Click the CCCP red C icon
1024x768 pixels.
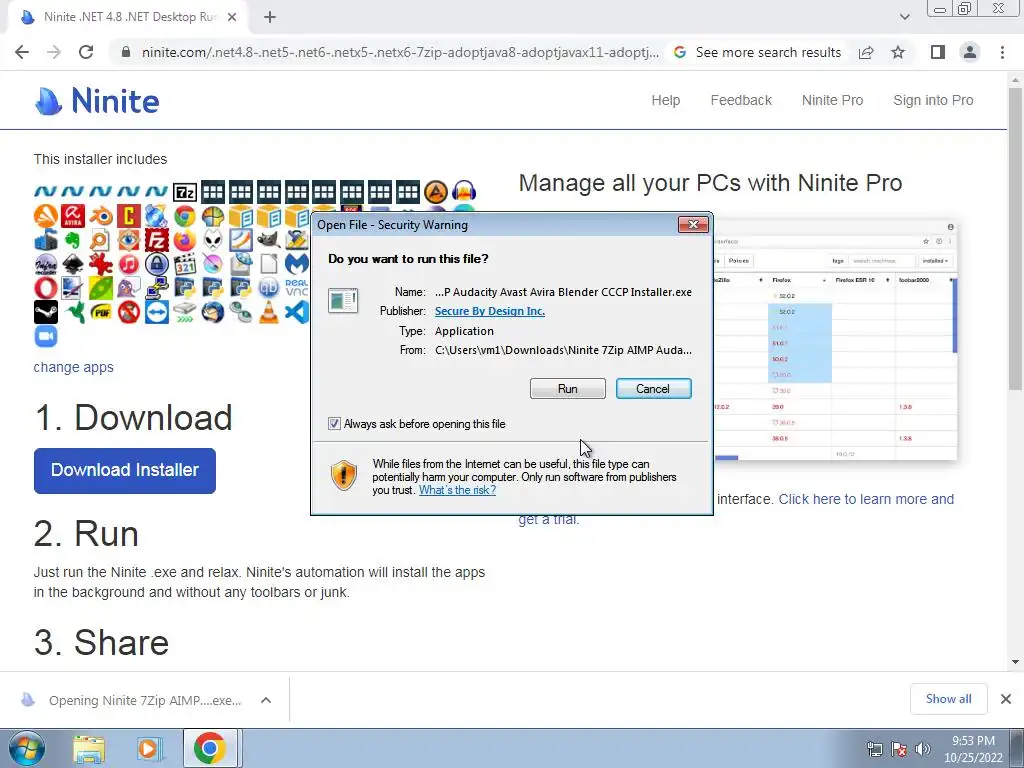pos(129,216)
